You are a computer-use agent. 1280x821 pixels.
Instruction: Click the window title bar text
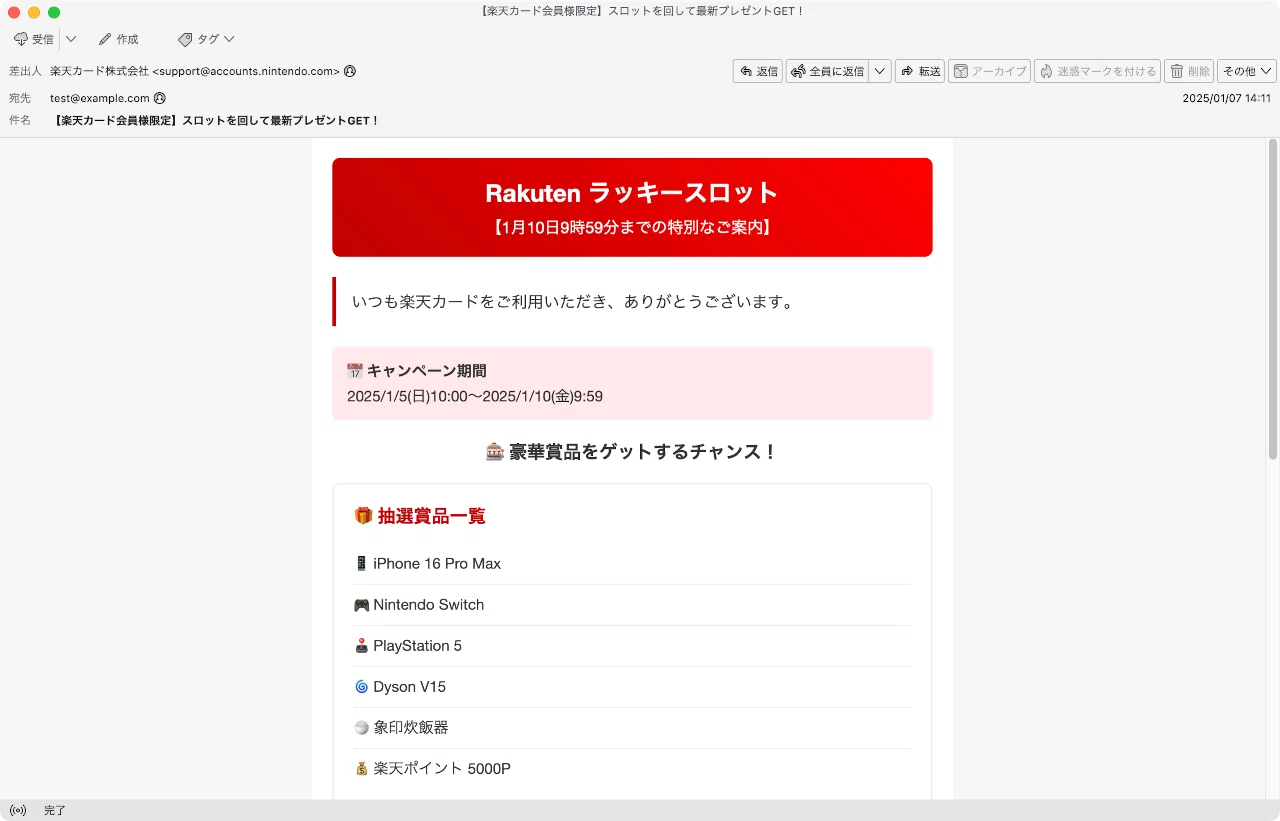tap(640, 11)
